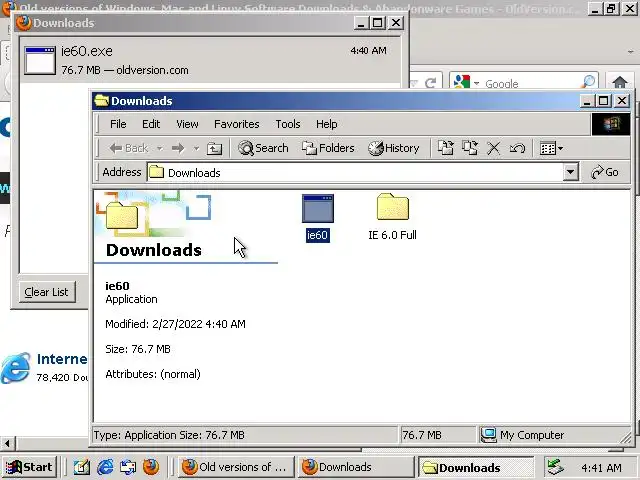Click the Outlook Express quick launch icon
Viewport: 640px width, 480px height.
click(128, 467)
